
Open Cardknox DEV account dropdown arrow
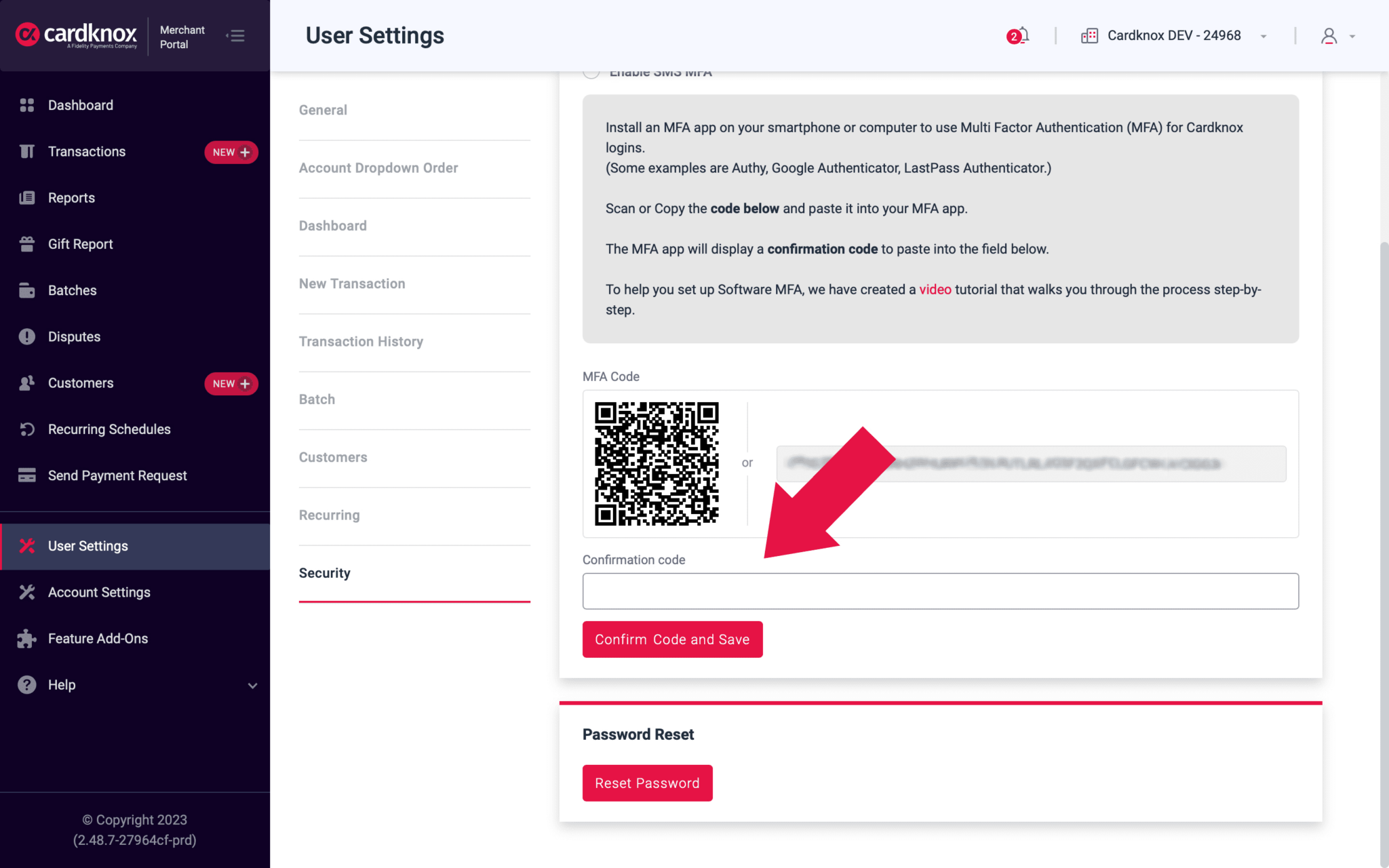pos(1264,36)
